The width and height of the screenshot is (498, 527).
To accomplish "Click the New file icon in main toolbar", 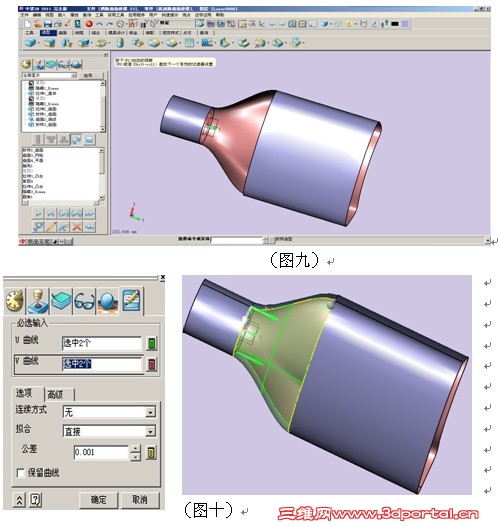I will (27, 24).
